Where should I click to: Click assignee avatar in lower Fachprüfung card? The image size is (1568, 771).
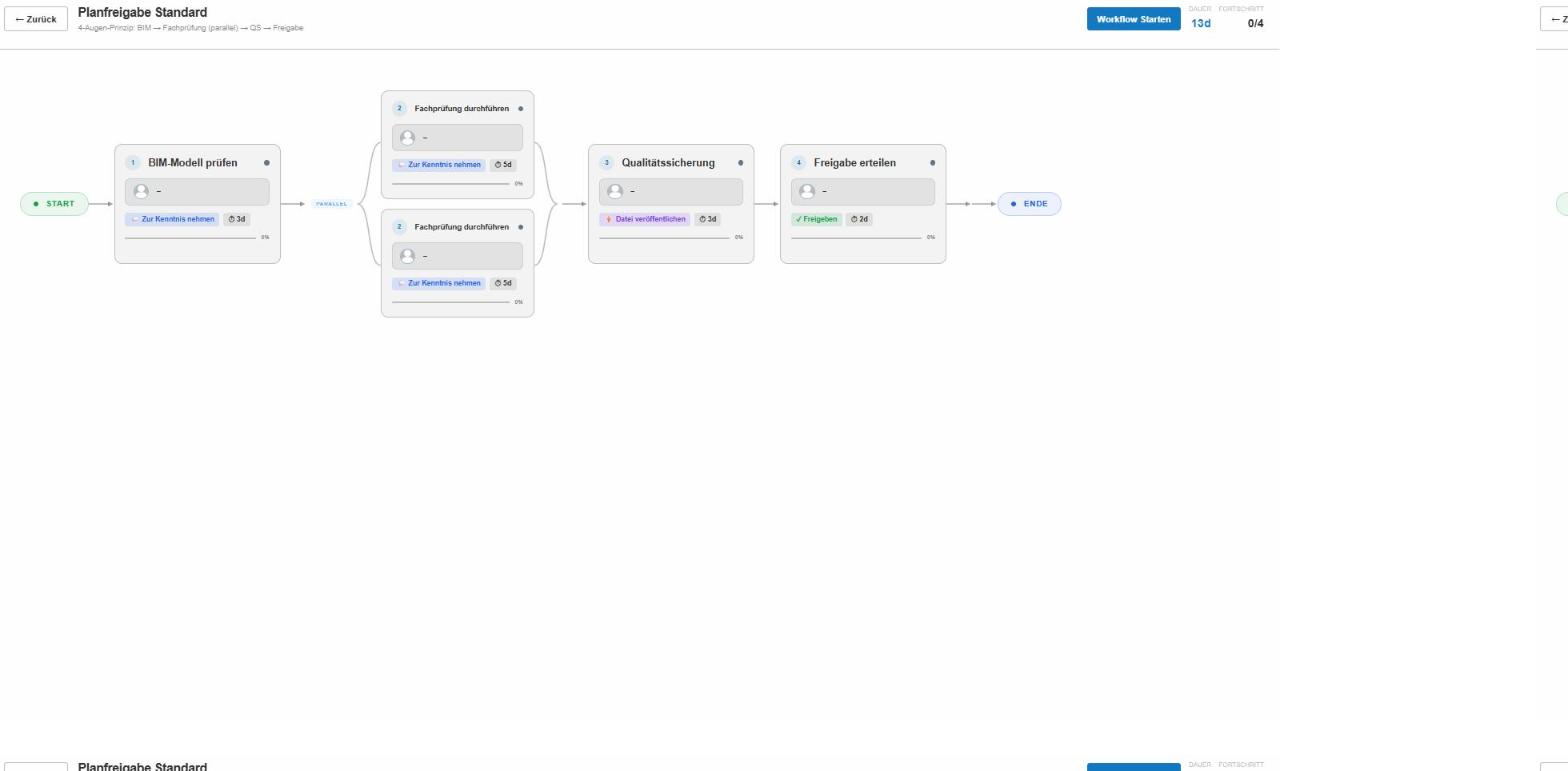coord(407,256)
